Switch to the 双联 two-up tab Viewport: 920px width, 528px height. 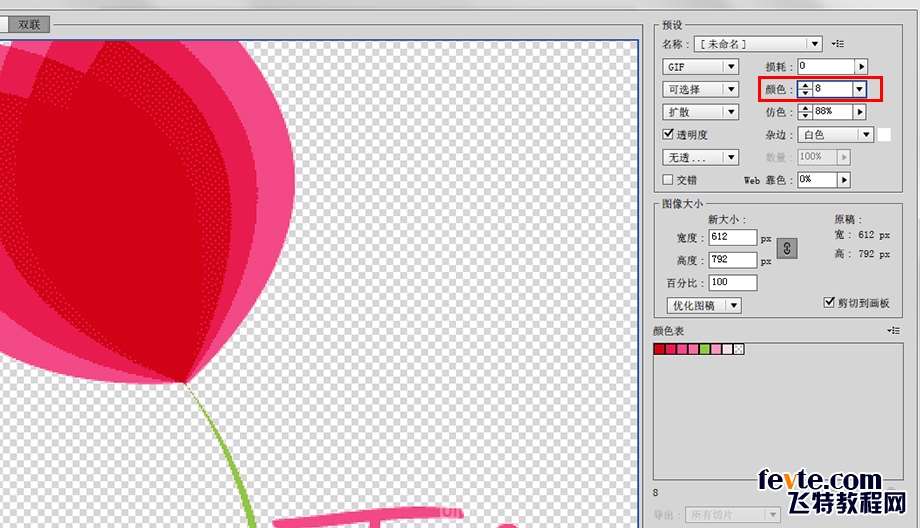[29, 25]
